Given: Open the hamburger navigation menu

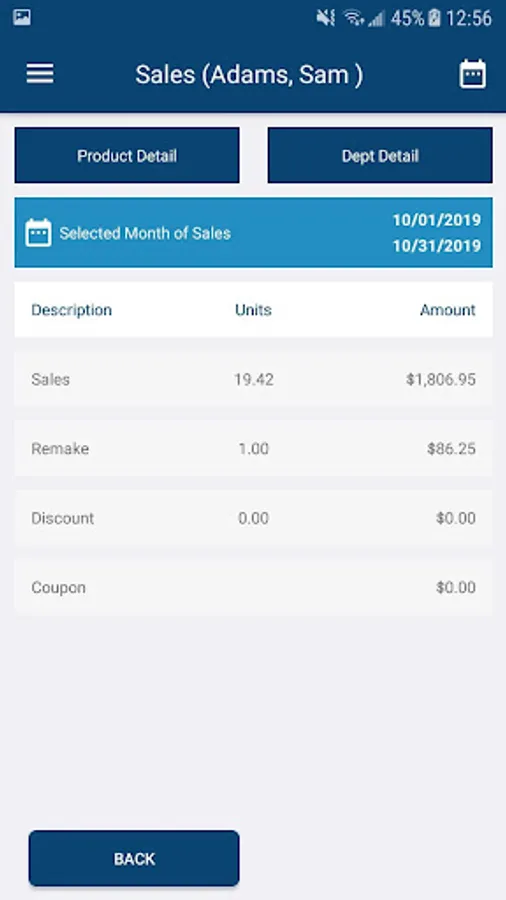Looking at the screenshot, I should (40, 74).
